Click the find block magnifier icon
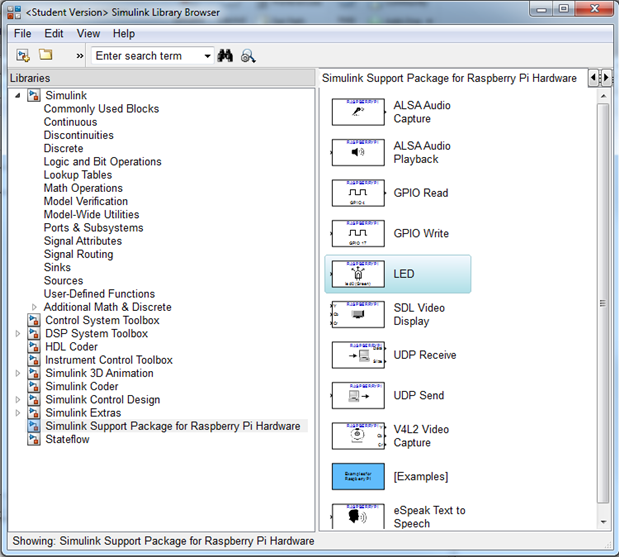This screenshot has width=619, height=557. pos(248,56)
